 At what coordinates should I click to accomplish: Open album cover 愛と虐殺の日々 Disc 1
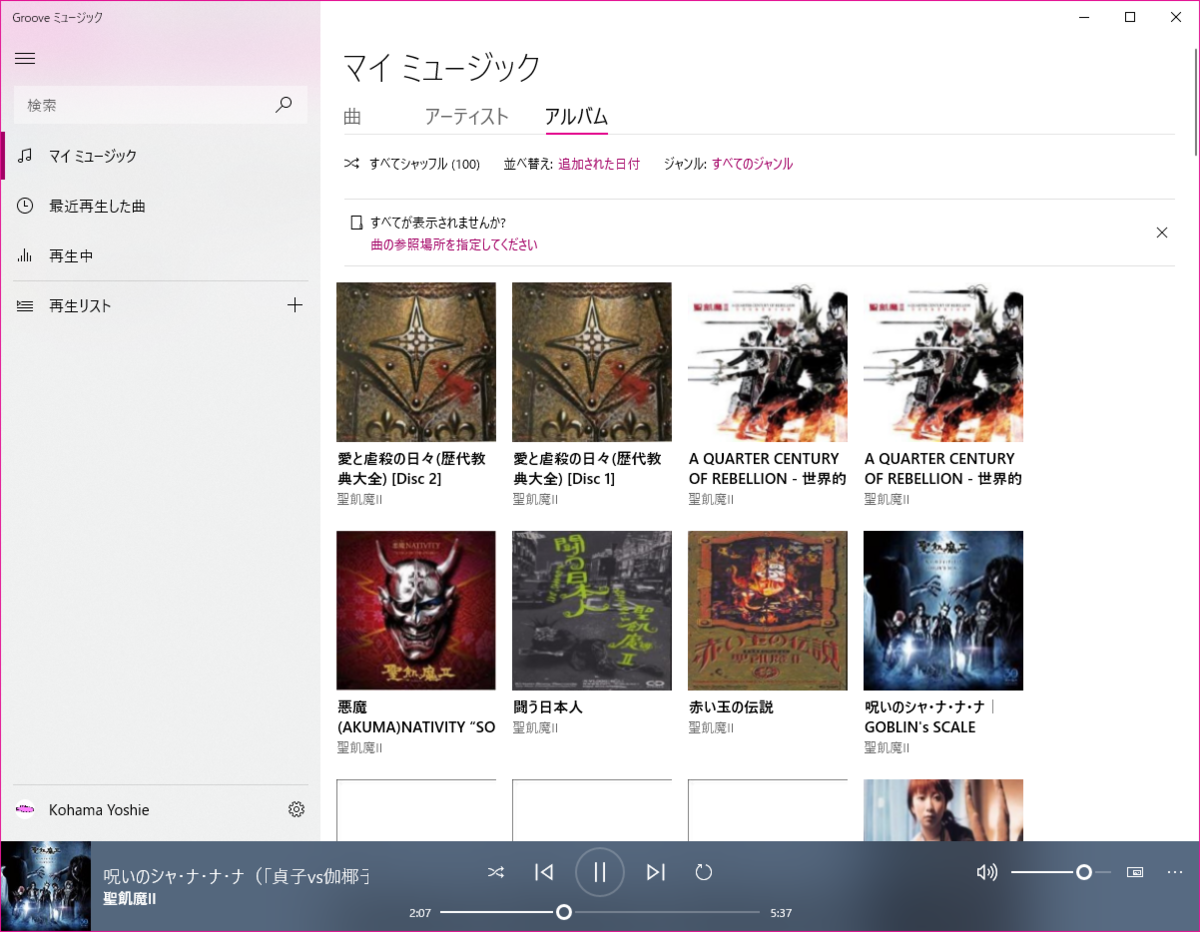coord(592,362)
